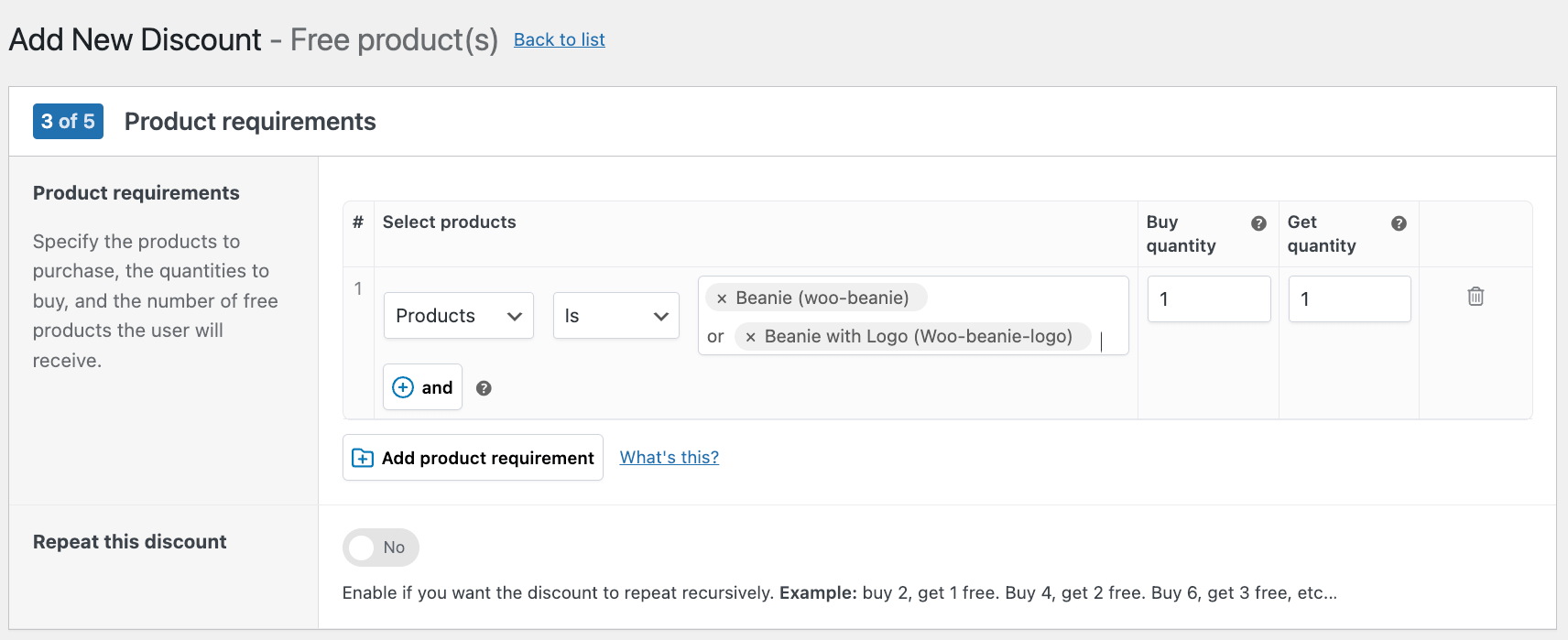Click the 'Select products' column header

pos(449,222)
